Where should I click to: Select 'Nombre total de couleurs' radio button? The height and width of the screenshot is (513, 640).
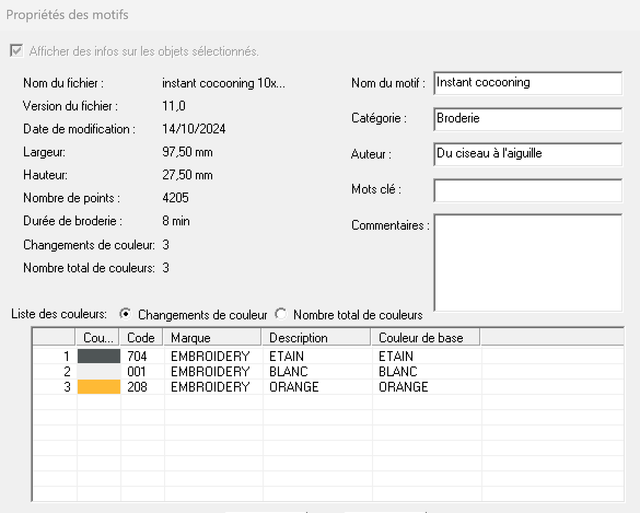coord(281,314)
